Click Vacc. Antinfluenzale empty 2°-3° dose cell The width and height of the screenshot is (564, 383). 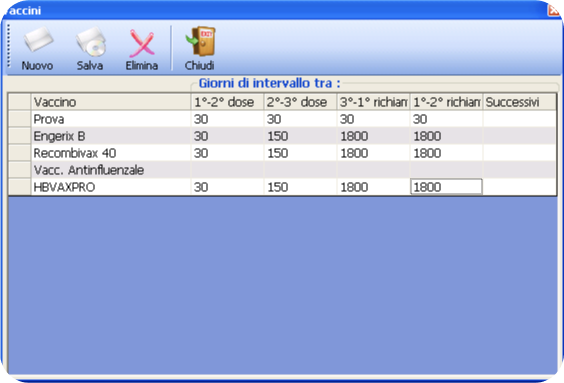click(x=300, y=170)
